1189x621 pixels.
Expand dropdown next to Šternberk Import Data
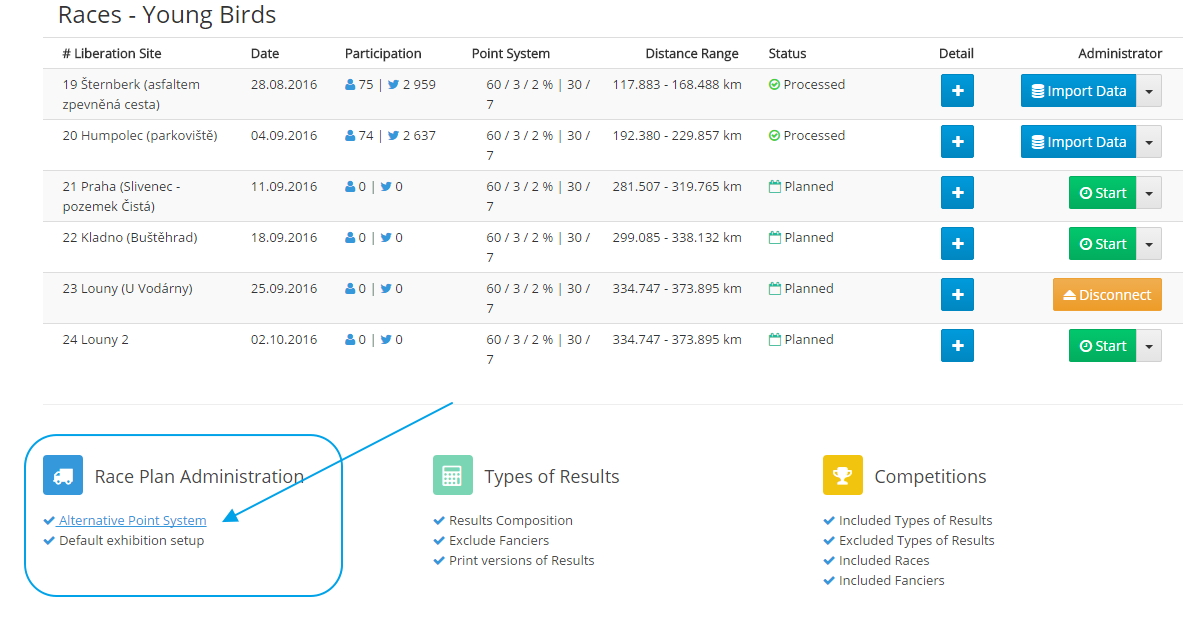1149,91
